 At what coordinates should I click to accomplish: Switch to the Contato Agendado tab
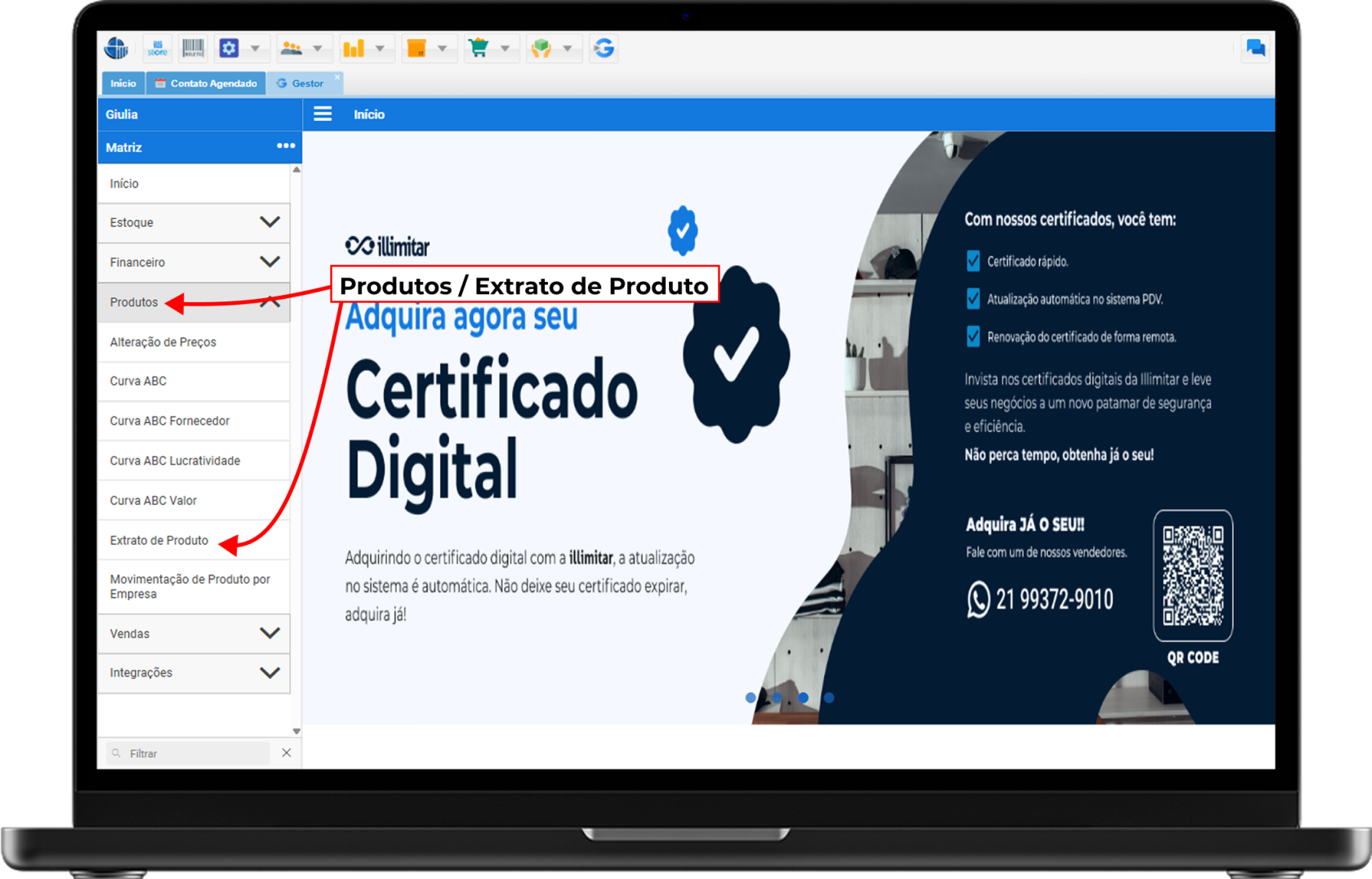[206, 83]
